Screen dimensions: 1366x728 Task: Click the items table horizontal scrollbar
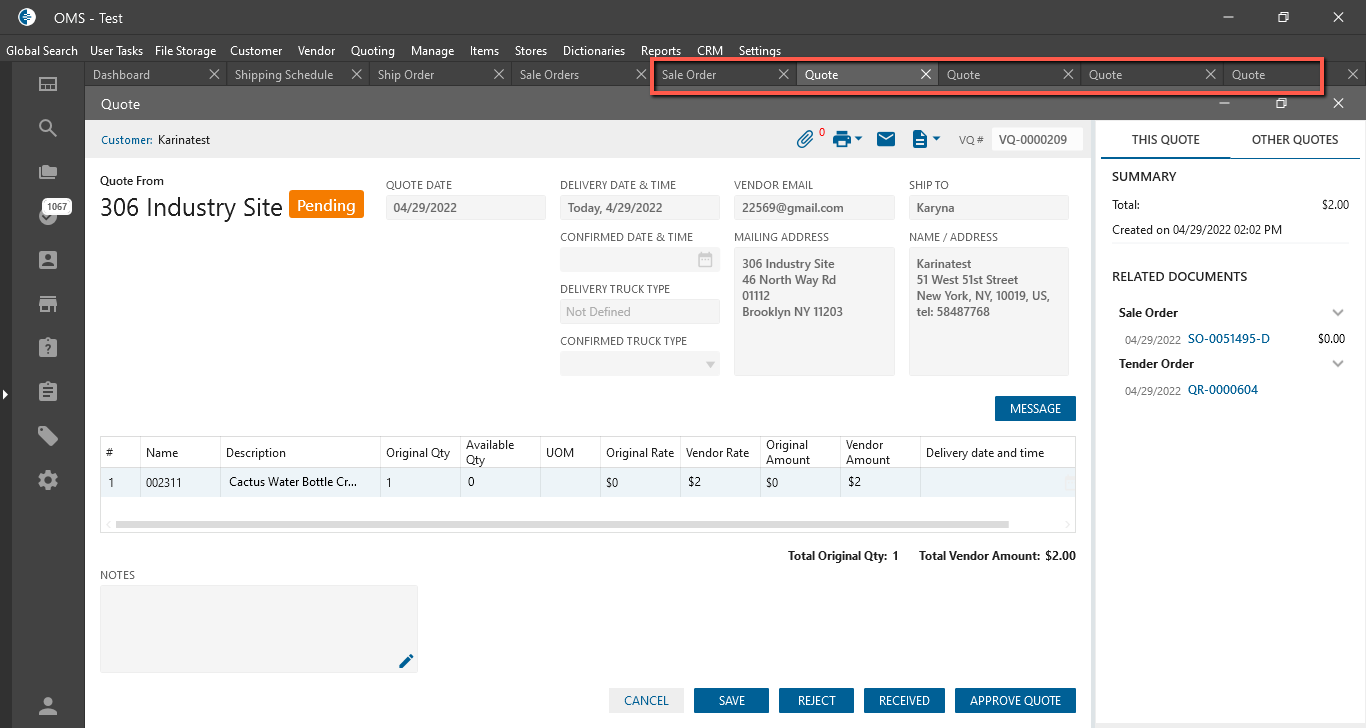point(562,524)
